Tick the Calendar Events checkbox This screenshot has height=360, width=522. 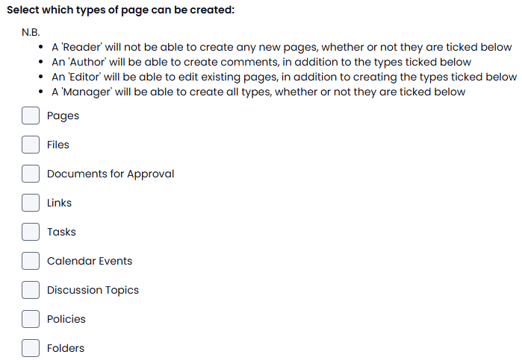click(x=31, y=261)
